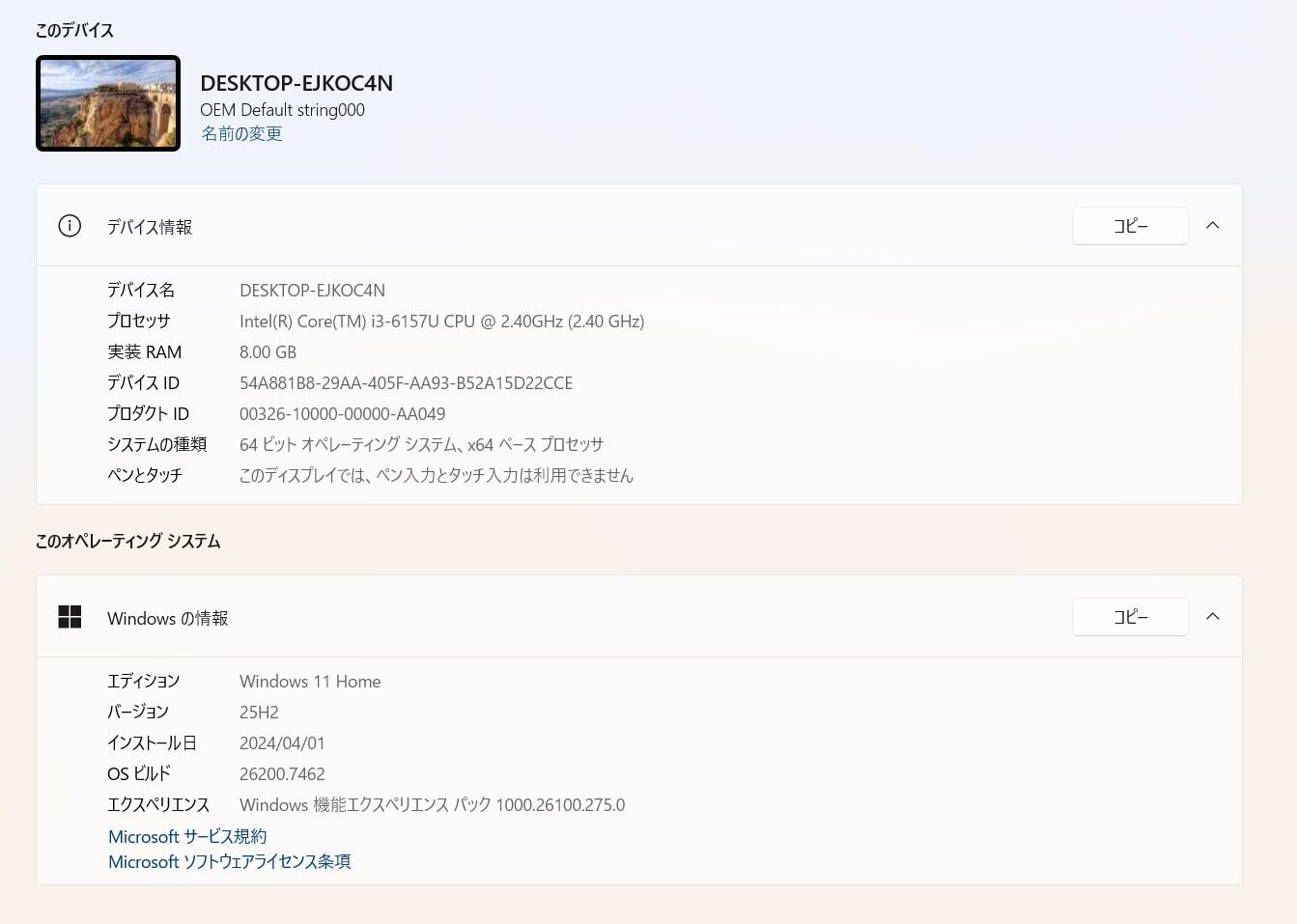Click the Windows の情報 section title
Viewport: 1297px width, 924px height.
point(168,619)
